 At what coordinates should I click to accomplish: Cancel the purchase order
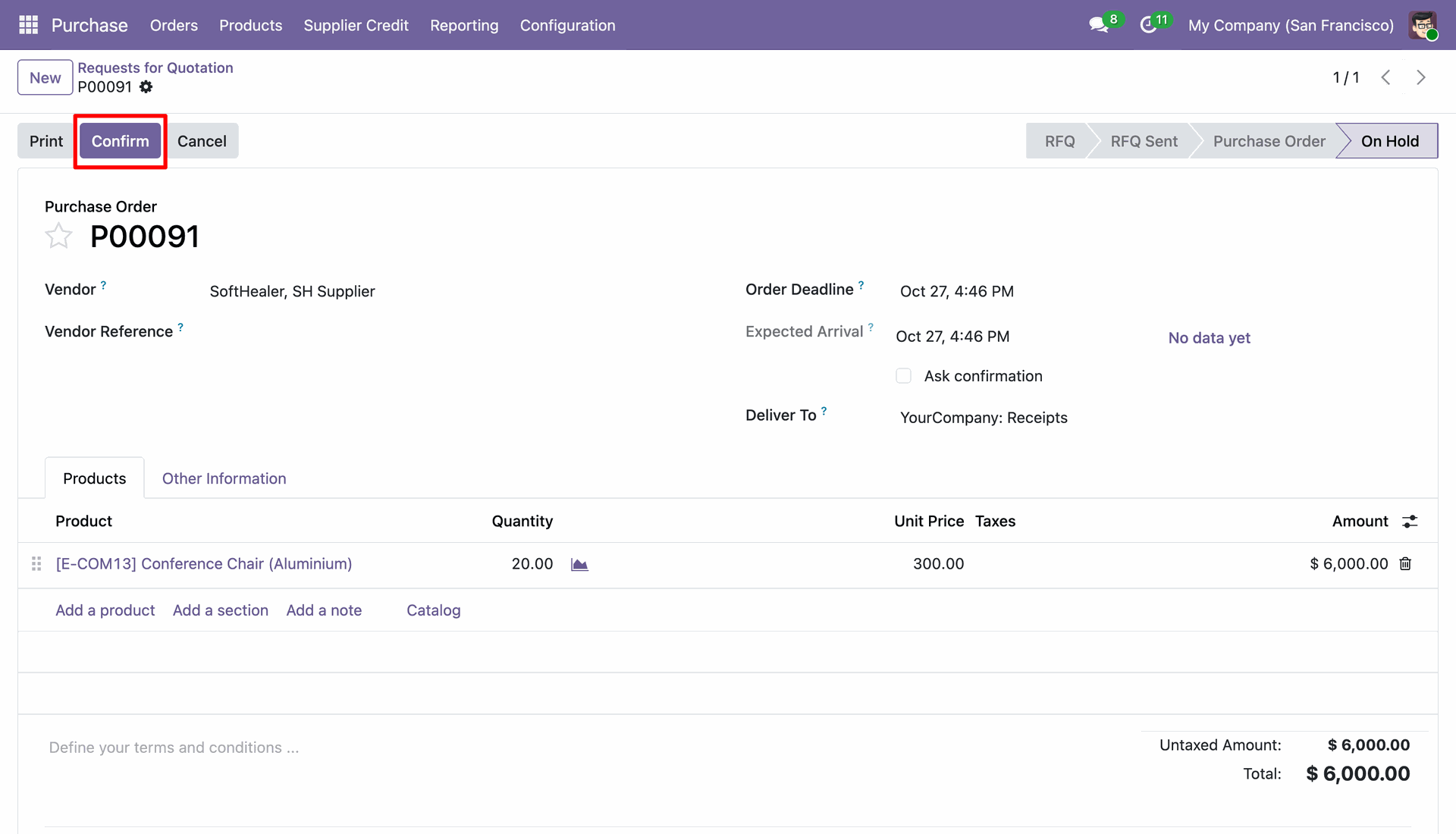pyautogui.click(x=202, y=141)
